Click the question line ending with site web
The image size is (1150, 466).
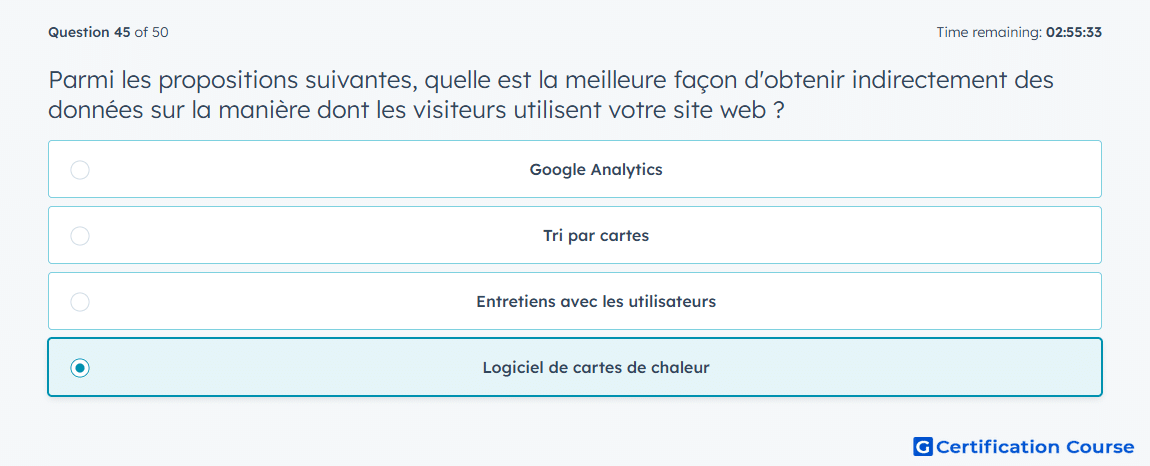coord(418,110)
